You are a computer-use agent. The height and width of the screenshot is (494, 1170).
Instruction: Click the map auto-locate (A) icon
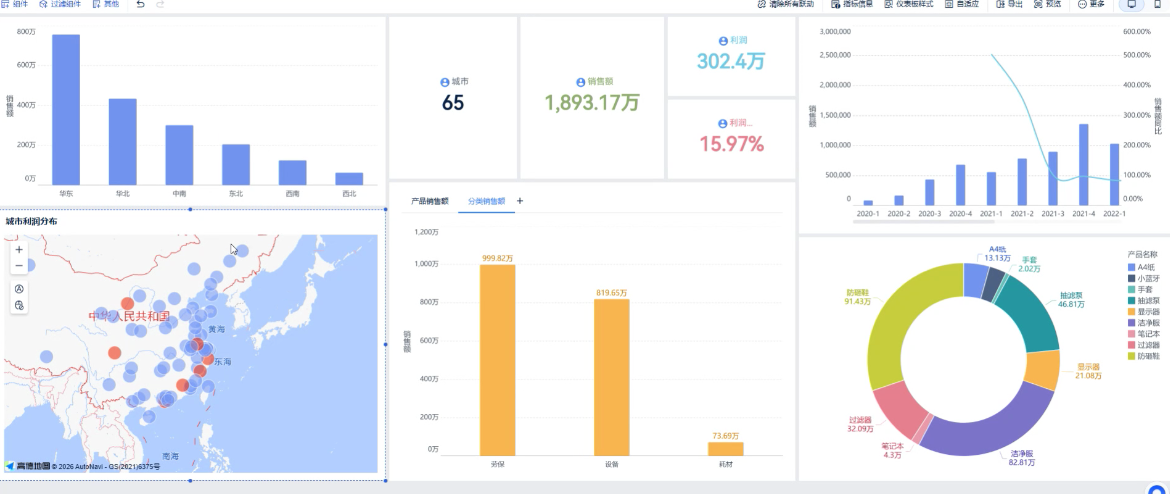click(x=19, y=290)
